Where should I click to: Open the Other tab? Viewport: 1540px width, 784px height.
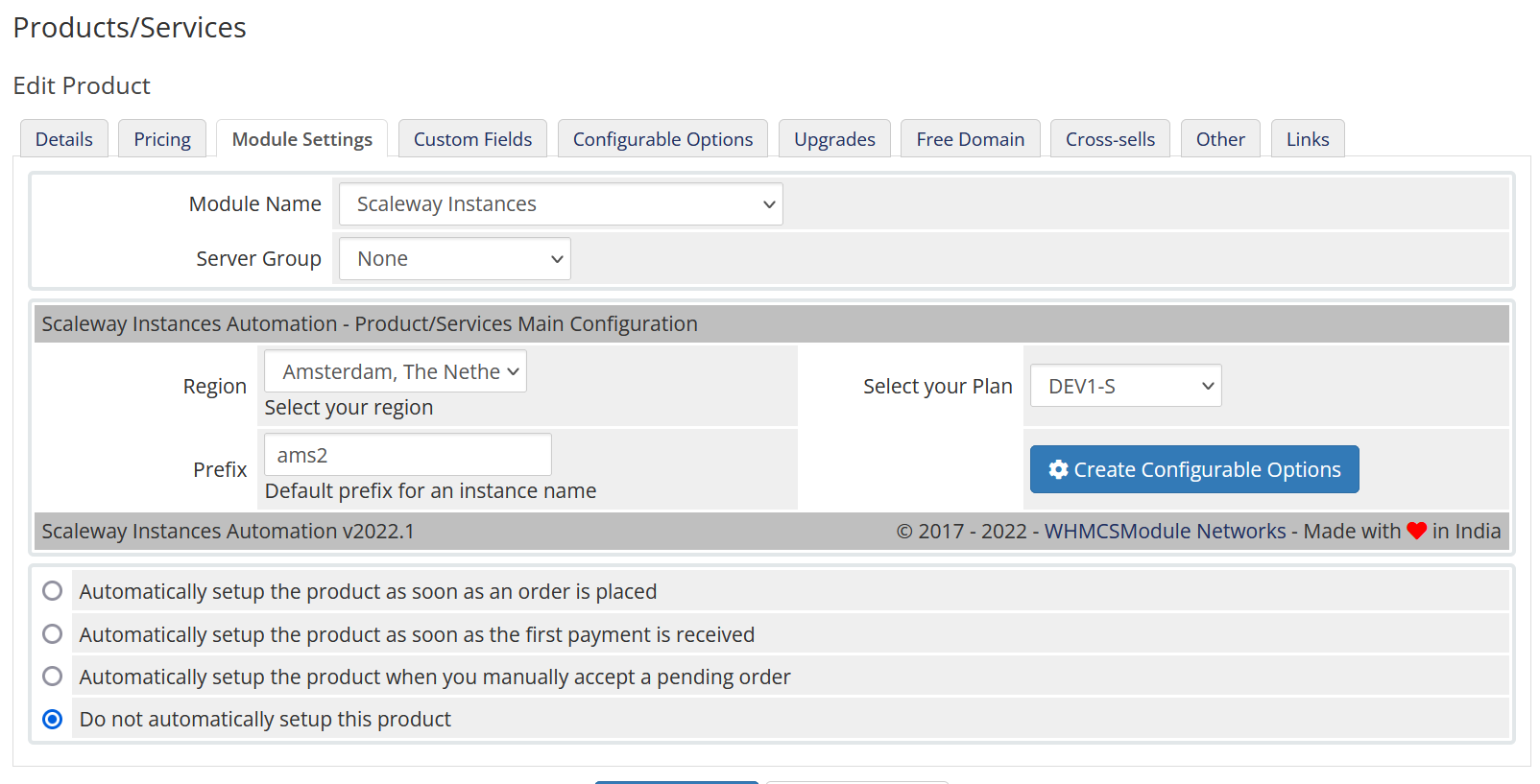[x=1220, y=139]
